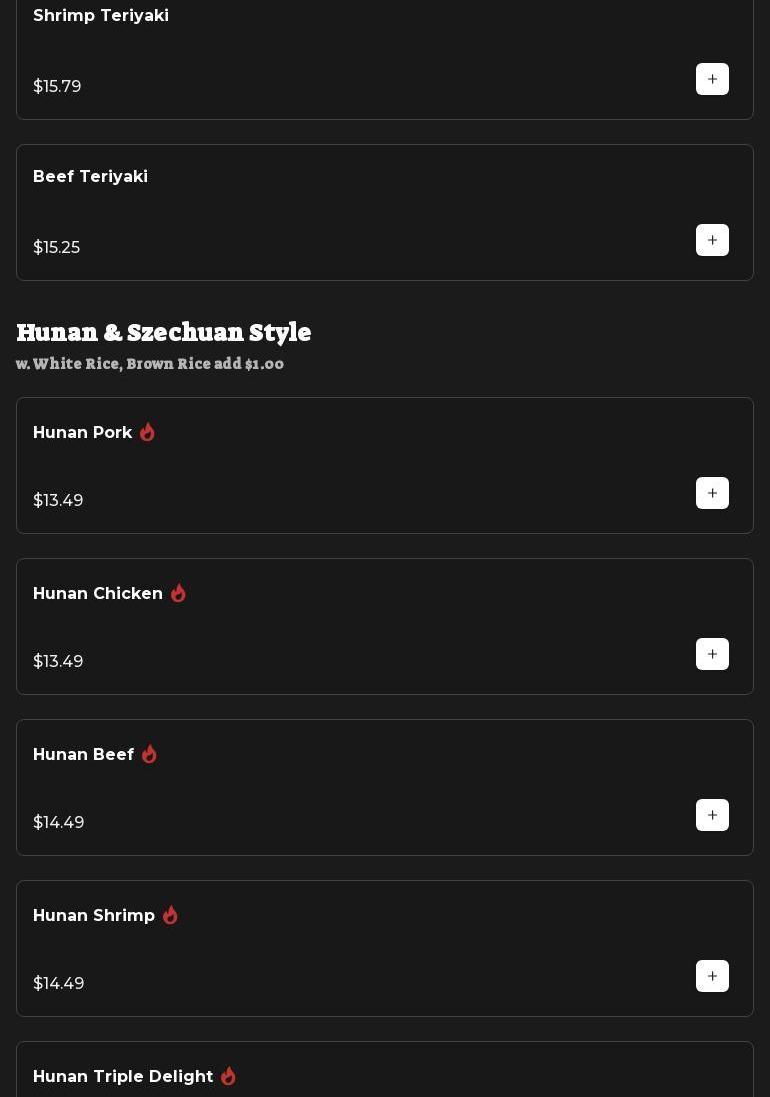Select the Hunan Pork dish name
This screenshot has width=770, height=1097.
(x=83, y=433)
